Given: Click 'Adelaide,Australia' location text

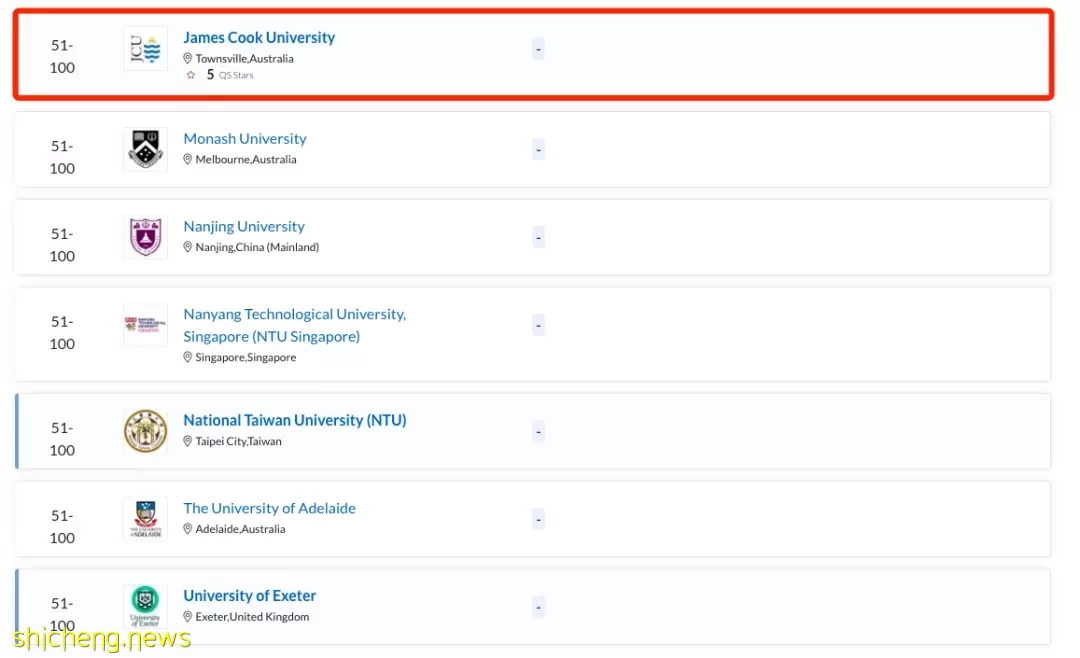Looking at the screenshot, I should coord(240,528).
